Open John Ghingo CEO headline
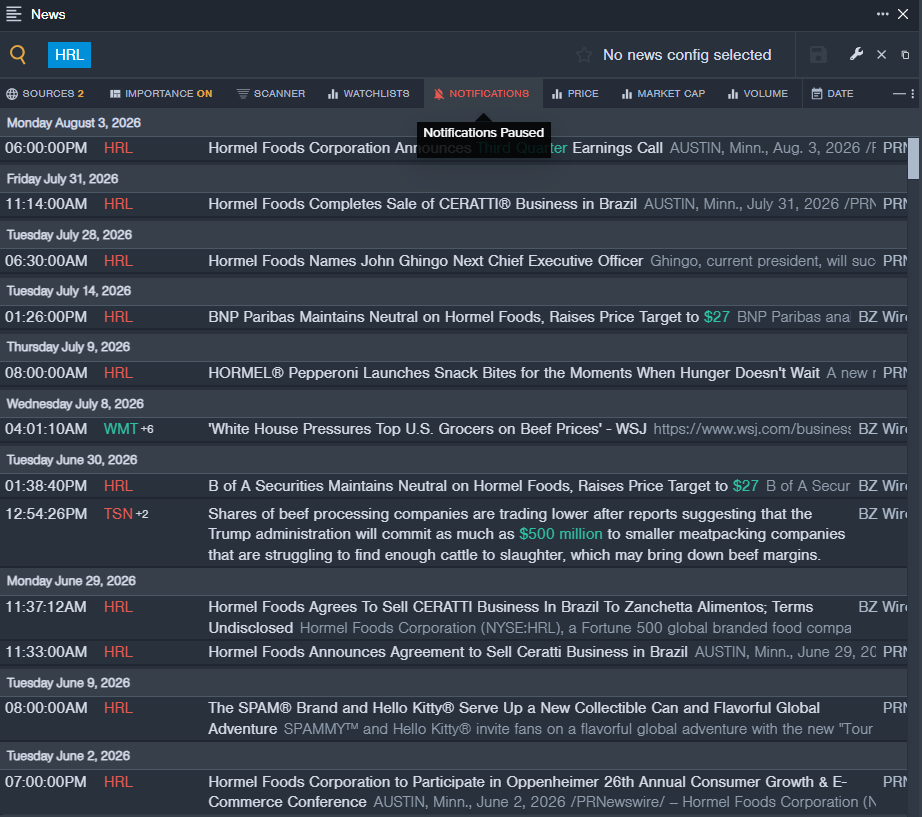This screenshot has width=922, height=817. (x=426, y=261)
